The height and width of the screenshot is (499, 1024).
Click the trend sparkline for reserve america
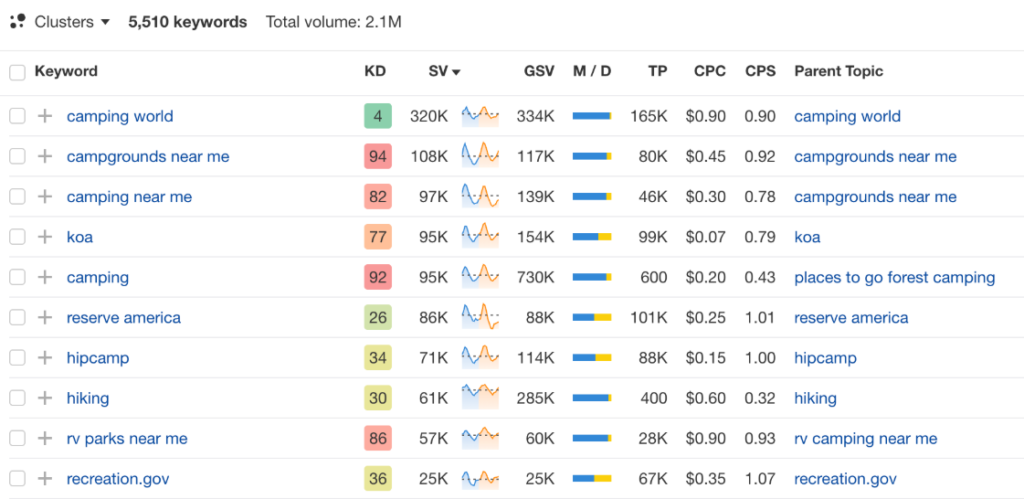tap(480, 317)
